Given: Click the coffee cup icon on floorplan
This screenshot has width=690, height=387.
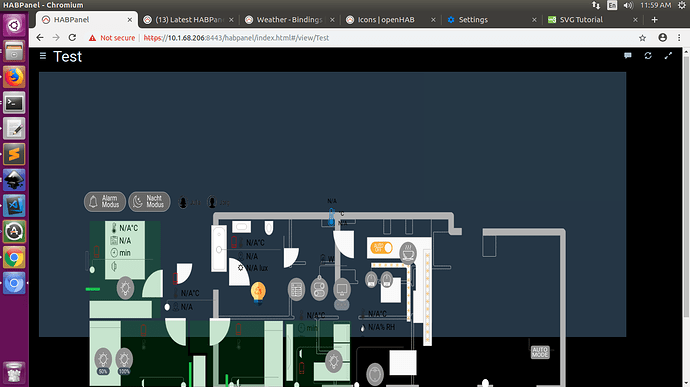Looking at the screenshot, I should coord(408,253).
